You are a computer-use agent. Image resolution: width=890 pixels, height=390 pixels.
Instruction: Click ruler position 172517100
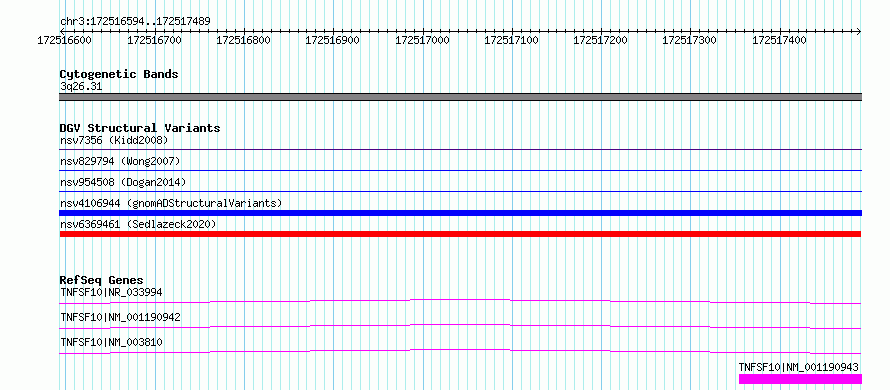pyautogui.click(x=511, y=40)
